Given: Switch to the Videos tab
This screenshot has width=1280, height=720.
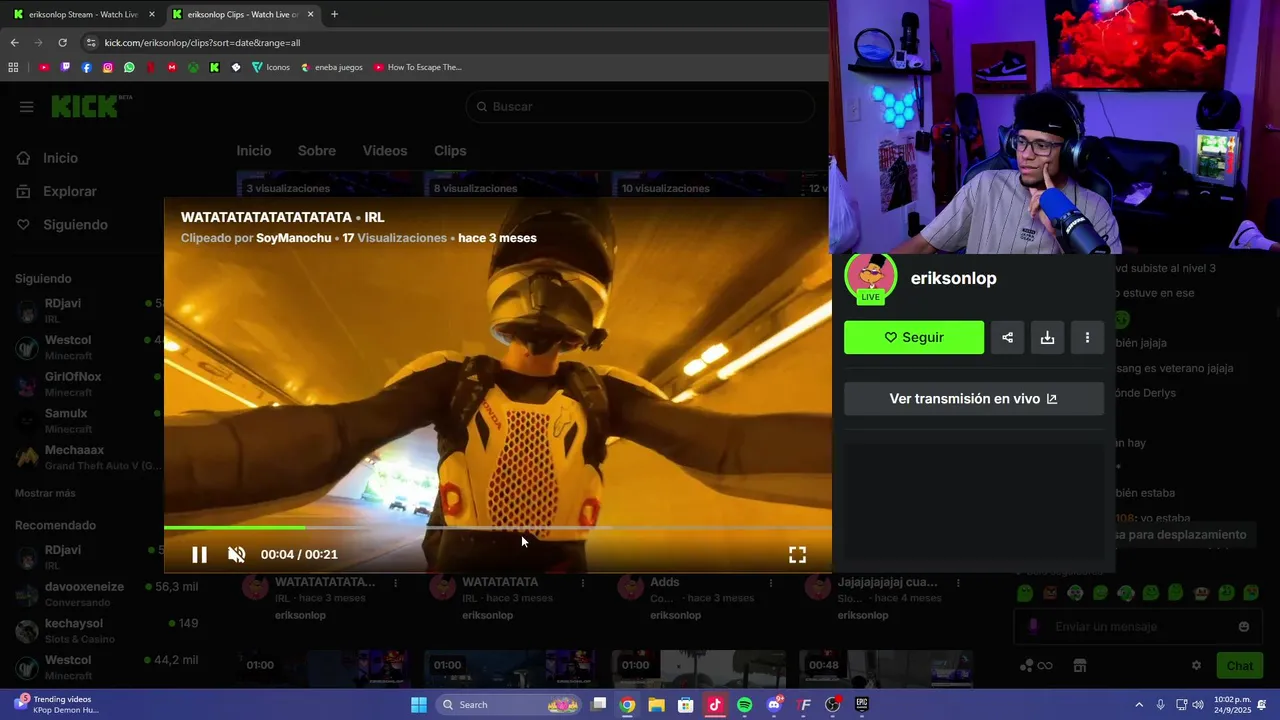Looking at the screenshot, I should [x=385, y=150].
